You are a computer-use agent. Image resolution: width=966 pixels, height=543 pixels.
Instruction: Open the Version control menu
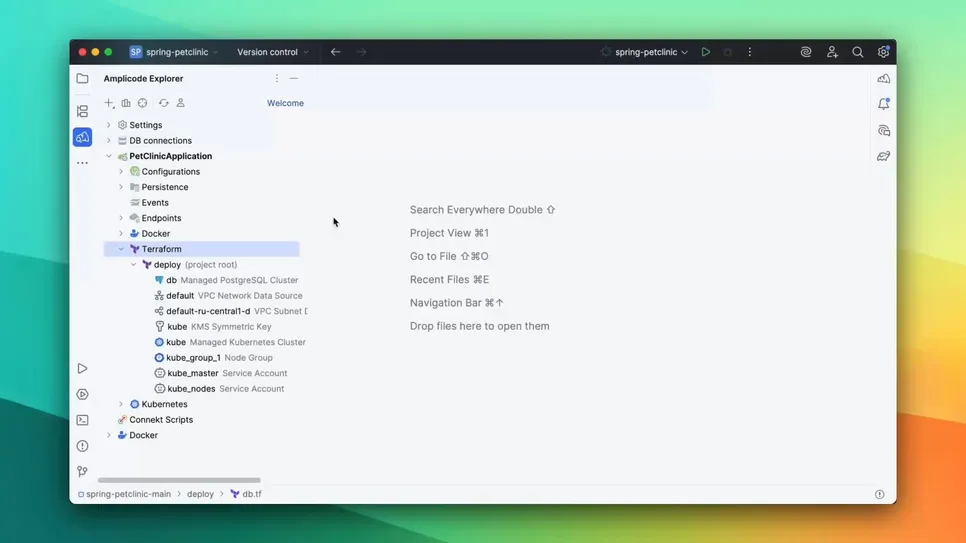coord(272,52)
